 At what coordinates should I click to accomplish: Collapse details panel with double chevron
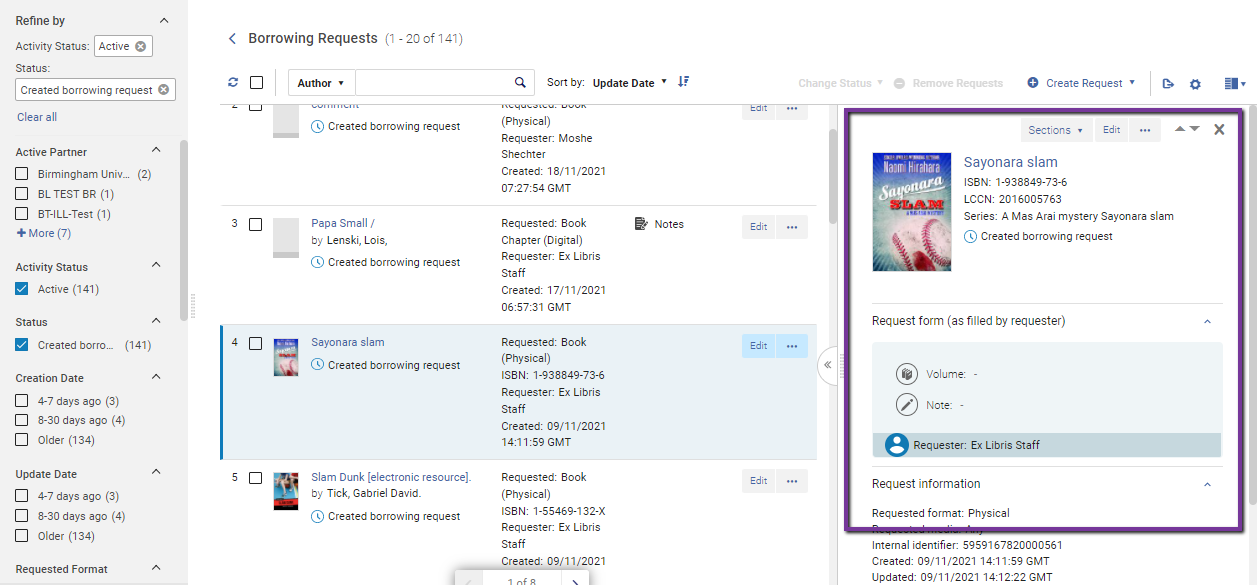pos(828,365)
